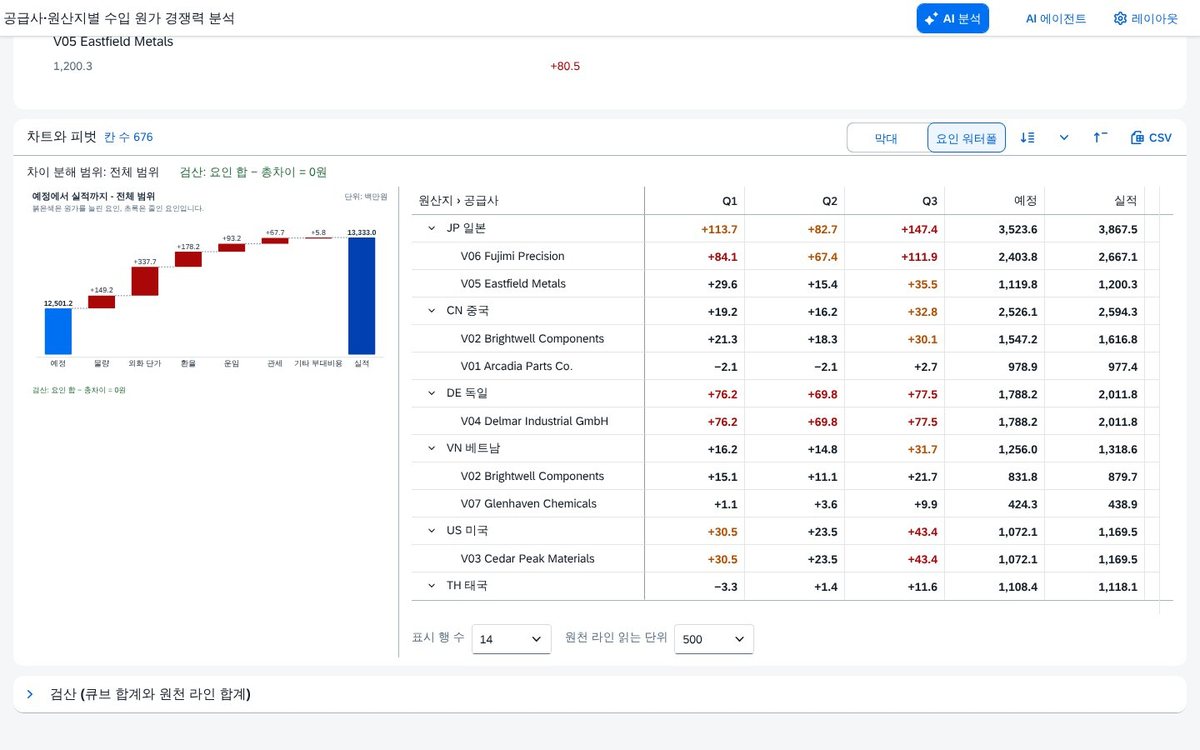Click the descending sort icon
The width and height of the screenshot is (1200, 750).
pos(1027,138)
